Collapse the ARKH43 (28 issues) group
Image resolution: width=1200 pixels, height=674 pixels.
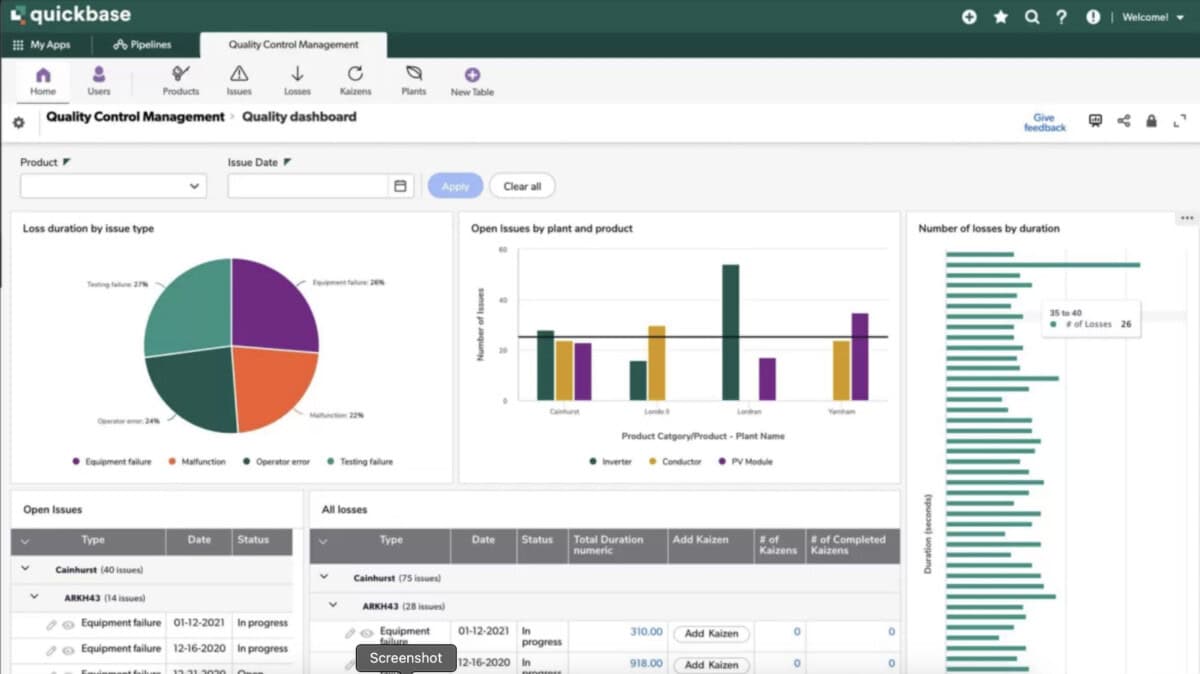coord(334,606)
